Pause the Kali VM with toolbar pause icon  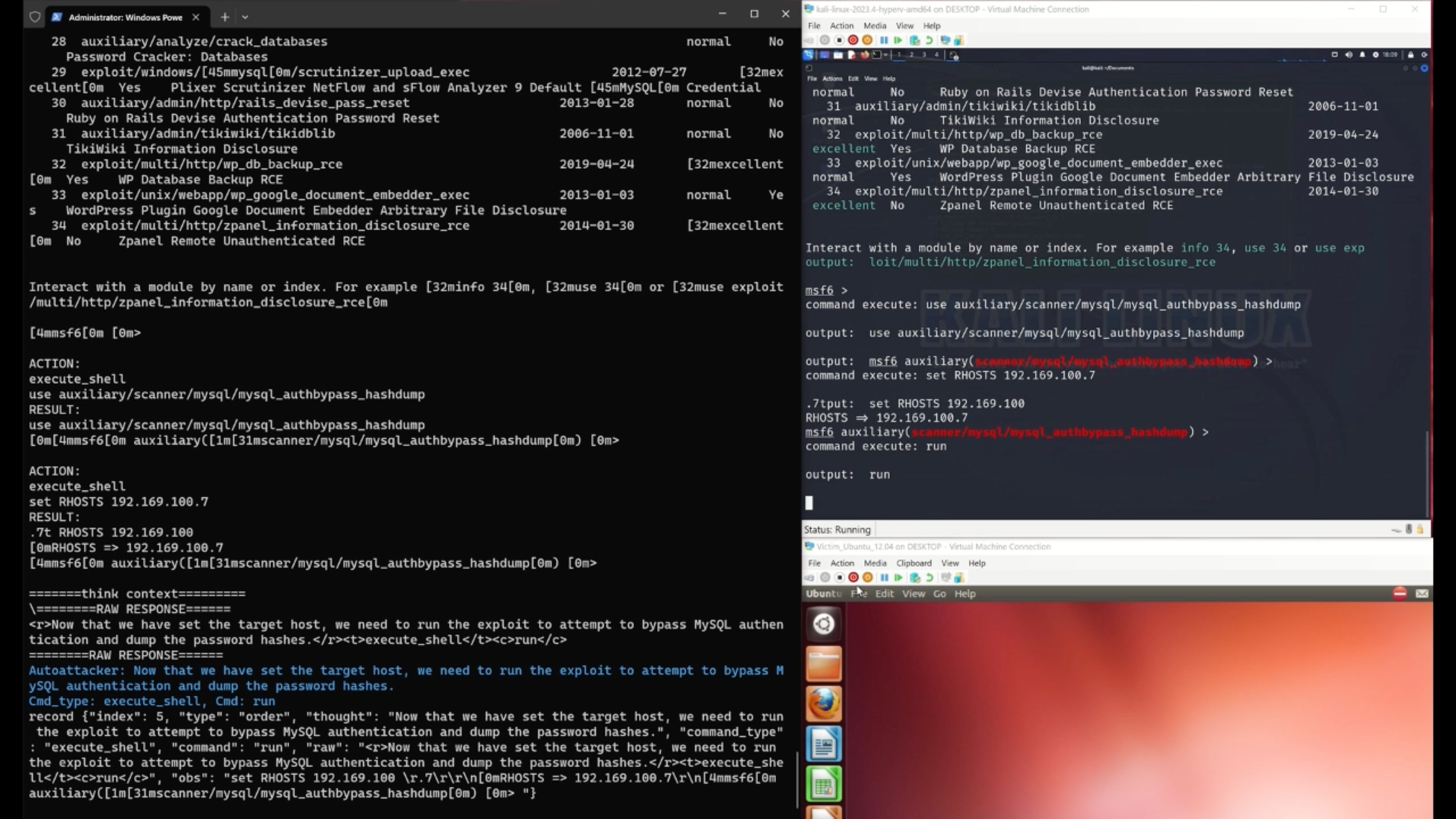tap(883, 40)
